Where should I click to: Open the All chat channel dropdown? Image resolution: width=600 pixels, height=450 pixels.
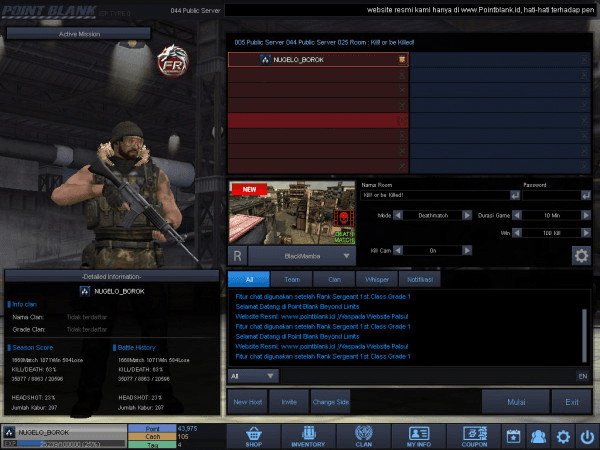click(x=253, y=376)
